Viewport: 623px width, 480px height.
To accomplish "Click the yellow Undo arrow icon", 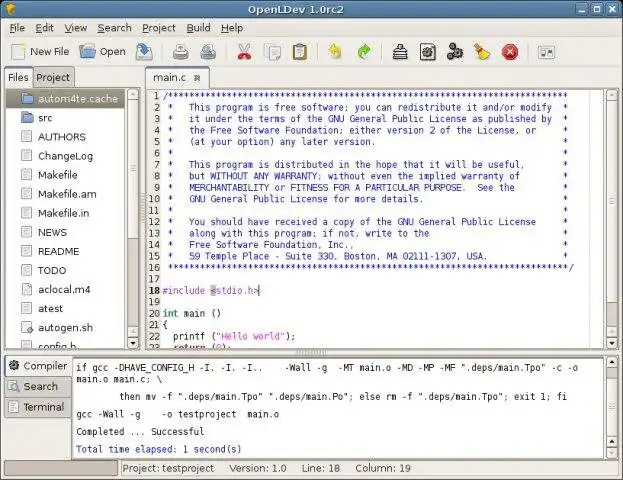I will click(335, 52).
